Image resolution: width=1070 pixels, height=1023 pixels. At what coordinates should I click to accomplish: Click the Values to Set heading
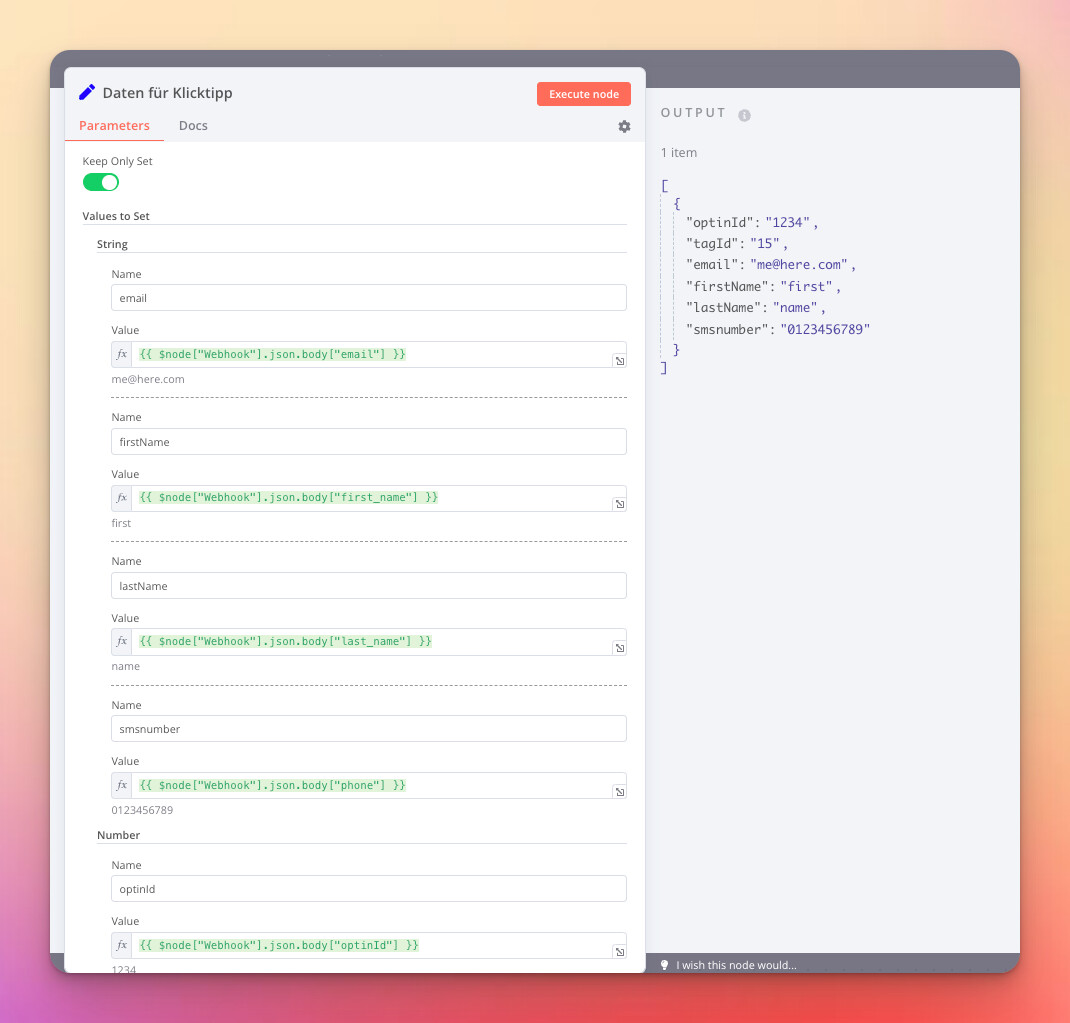tap(116, 216)
